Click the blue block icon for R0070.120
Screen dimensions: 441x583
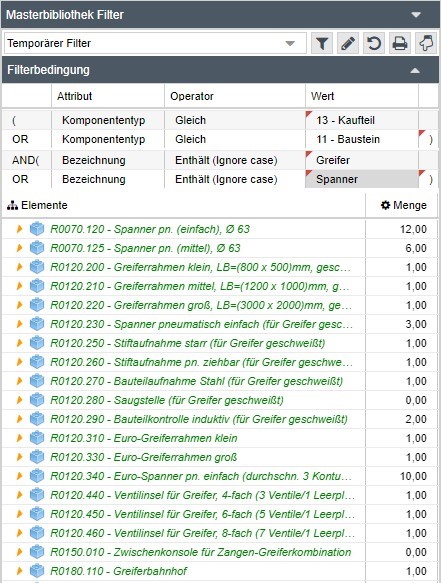point(37,229)
